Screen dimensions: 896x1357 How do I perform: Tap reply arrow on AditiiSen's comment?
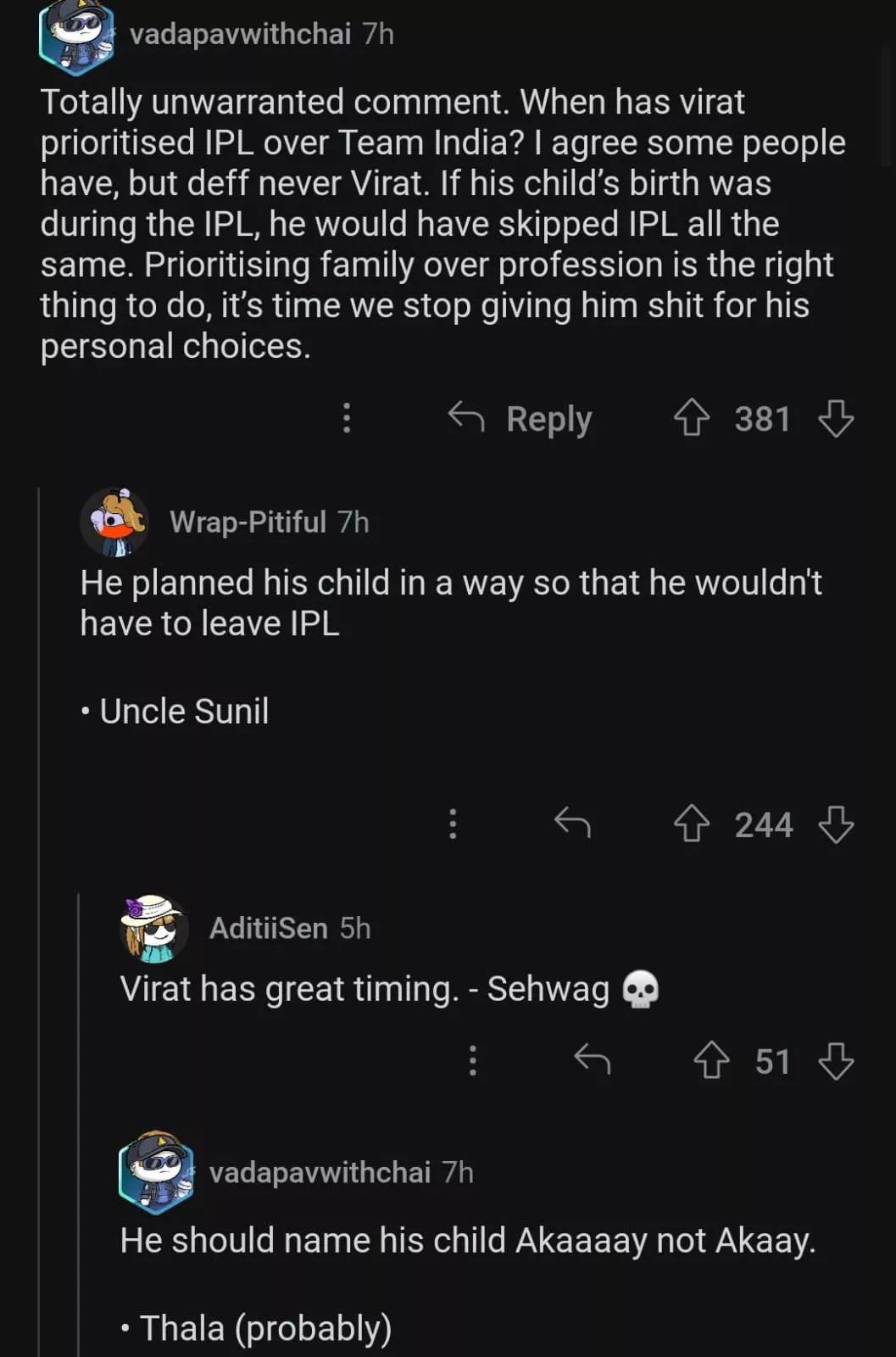(x=593, y=1060)
